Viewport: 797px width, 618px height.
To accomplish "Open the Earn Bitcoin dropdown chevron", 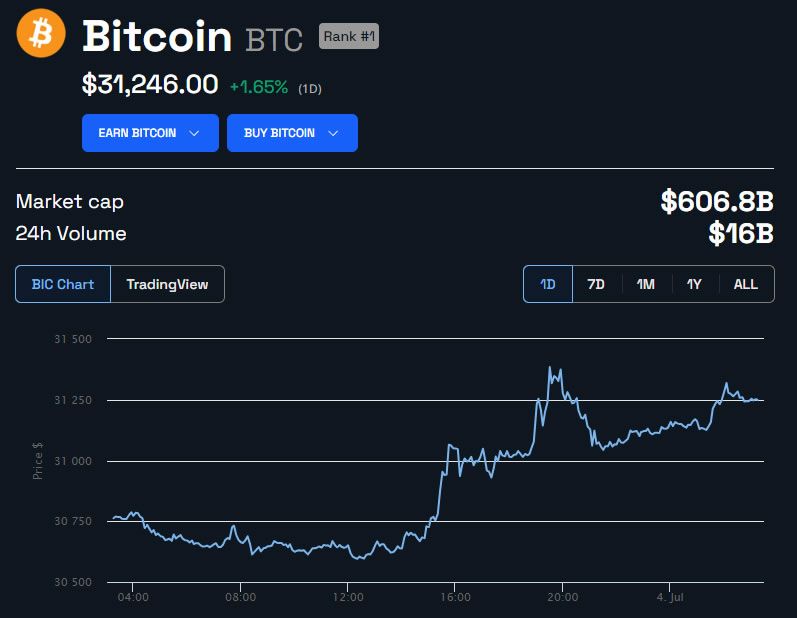I will tap(194, 133).
